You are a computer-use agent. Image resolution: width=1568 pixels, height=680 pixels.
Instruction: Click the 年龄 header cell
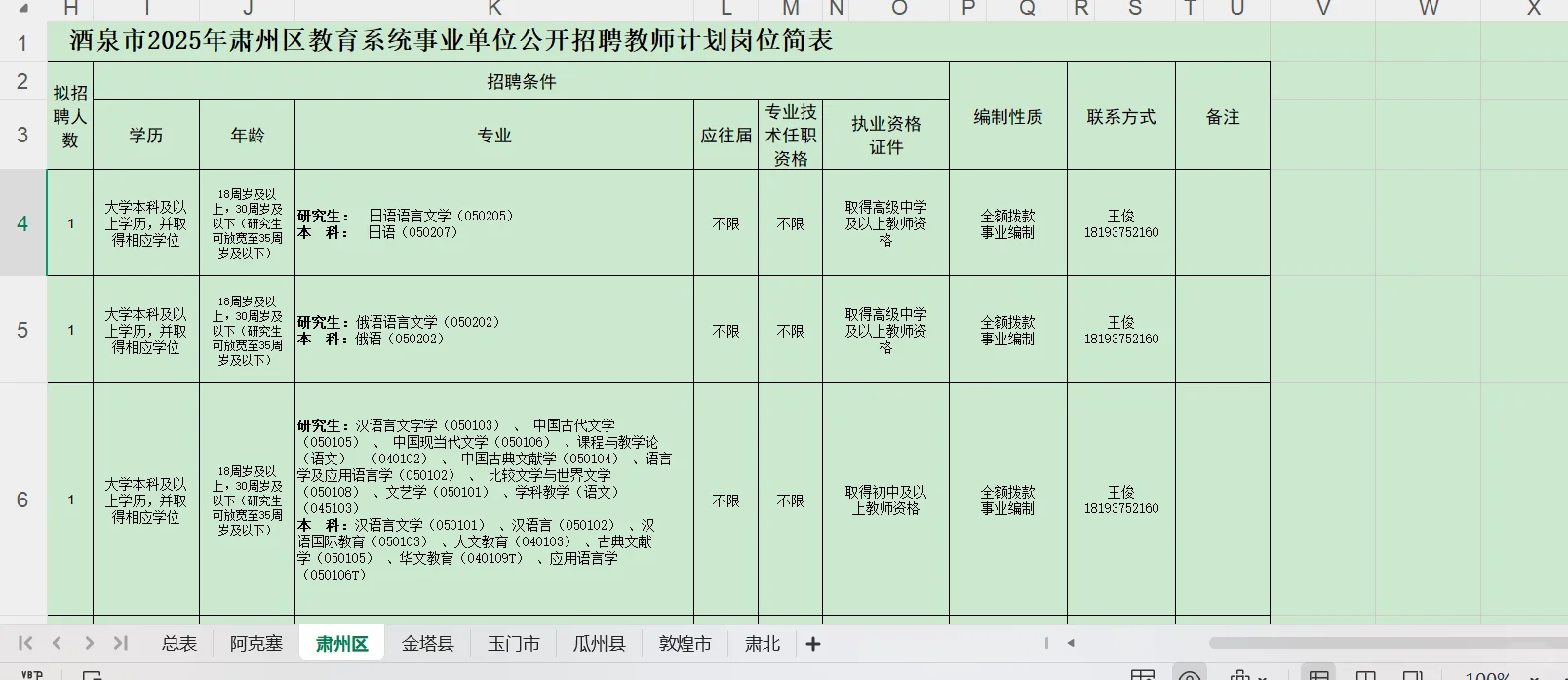(x=248, y=135)
